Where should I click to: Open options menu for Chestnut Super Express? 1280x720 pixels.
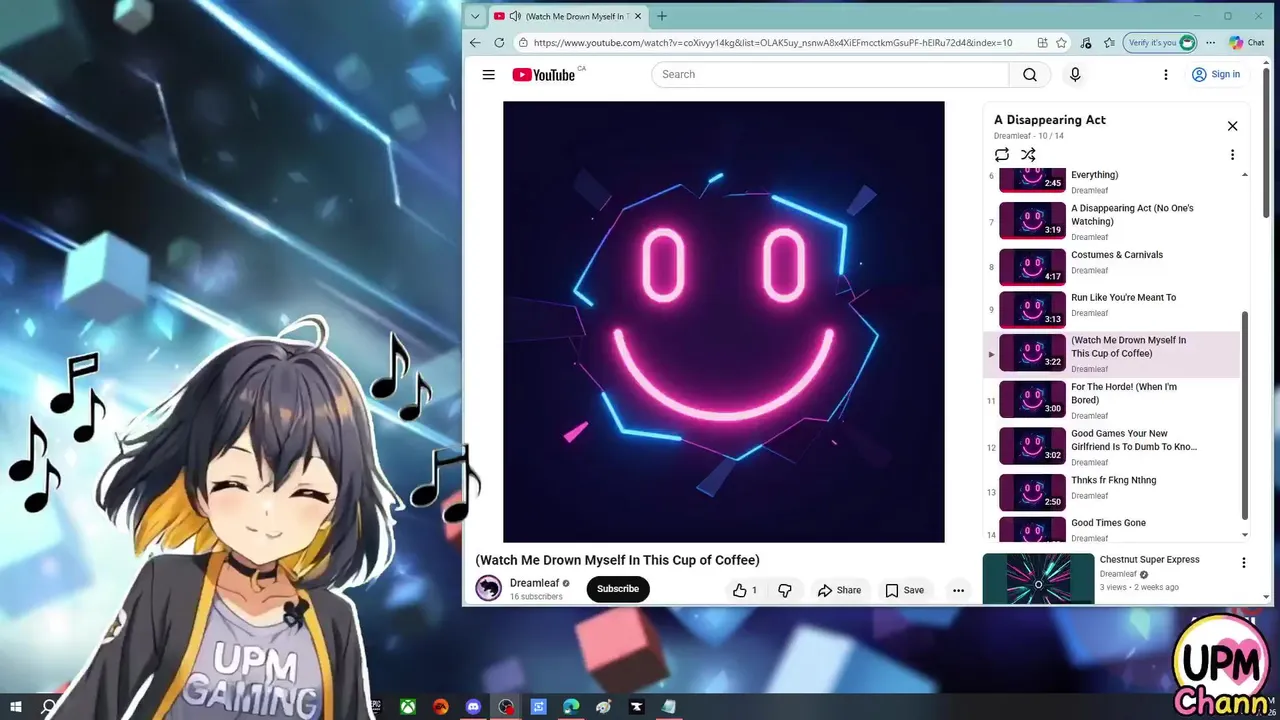[1244, 564]
